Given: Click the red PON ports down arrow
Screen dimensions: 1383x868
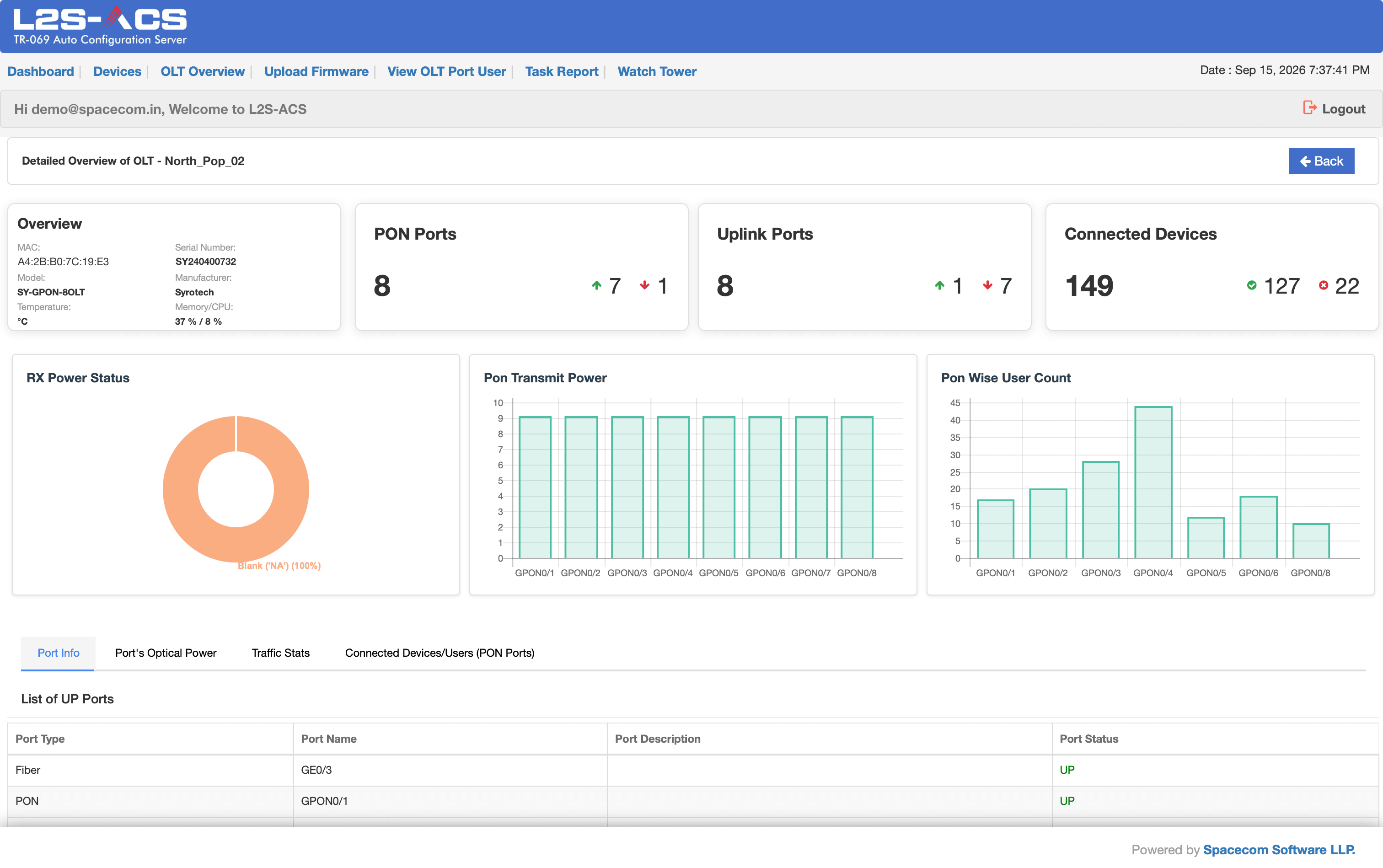Looking at the screenshot, I should (645, 285).
